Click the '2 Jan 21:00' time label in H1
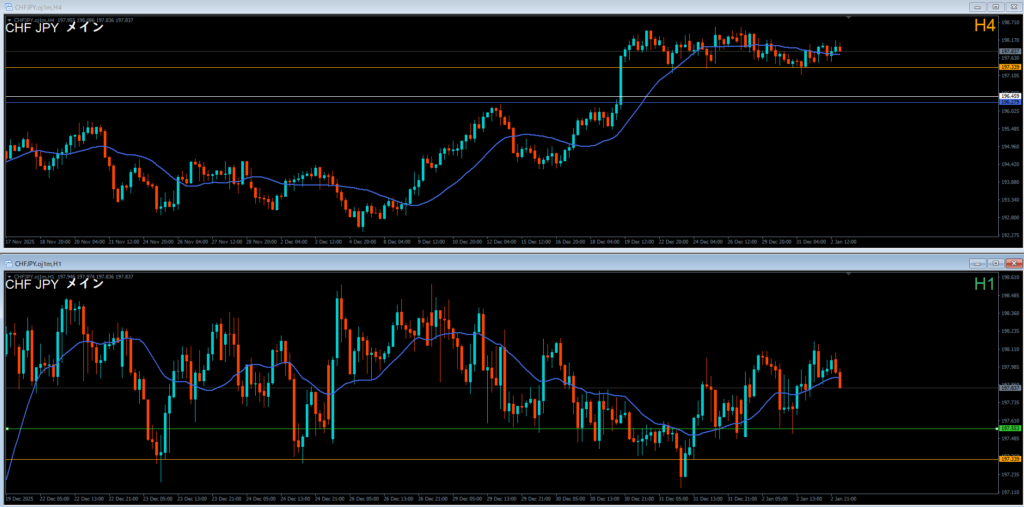Screen dimensions: 1024x507 [x=843, y=497]
